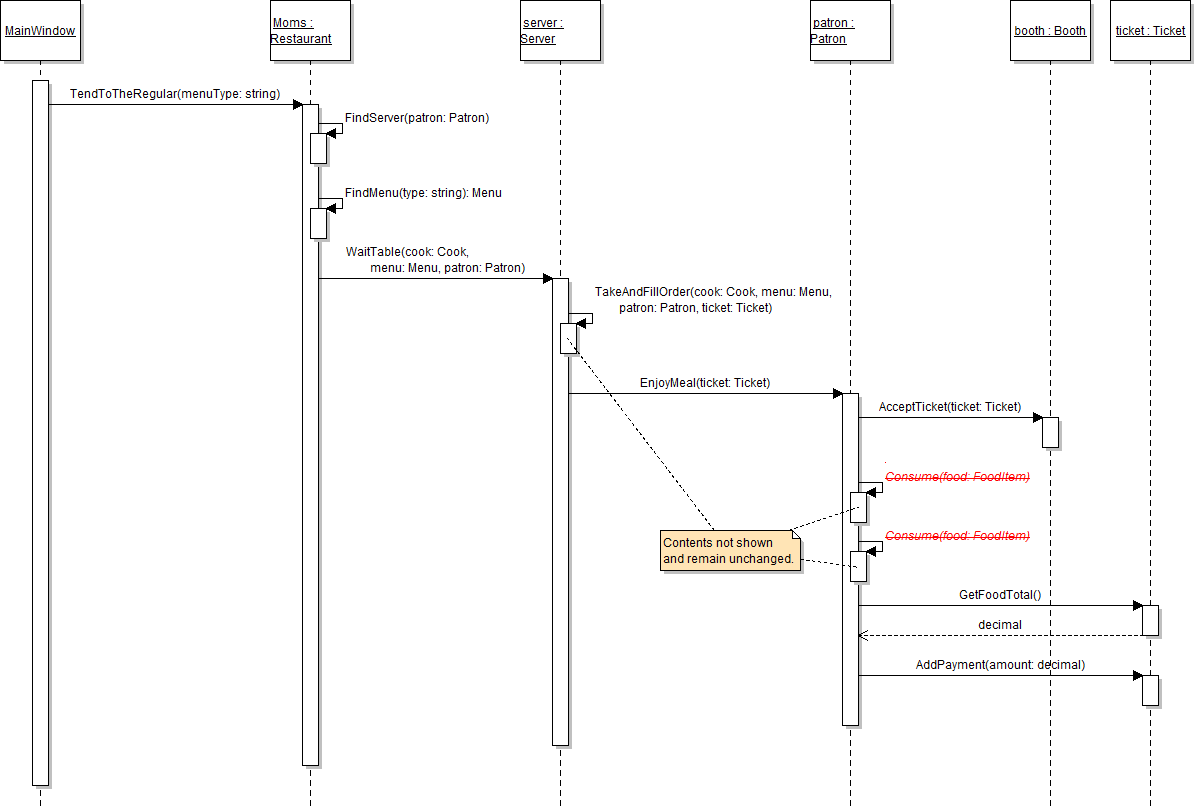
Task: Click the EnjoyMeal(ticket: Ticket) message label
Action: click(705, 383)
